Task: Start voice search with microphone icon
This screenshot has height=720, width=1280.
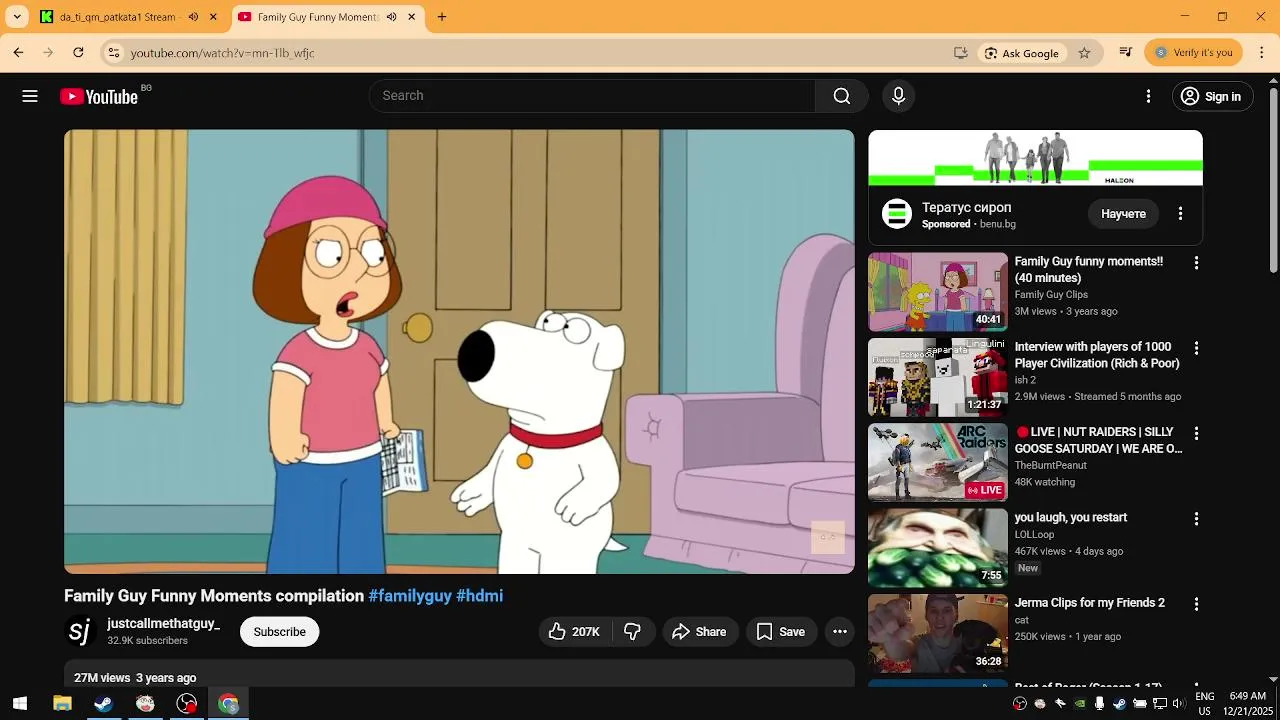Action: tap(898, 96)
